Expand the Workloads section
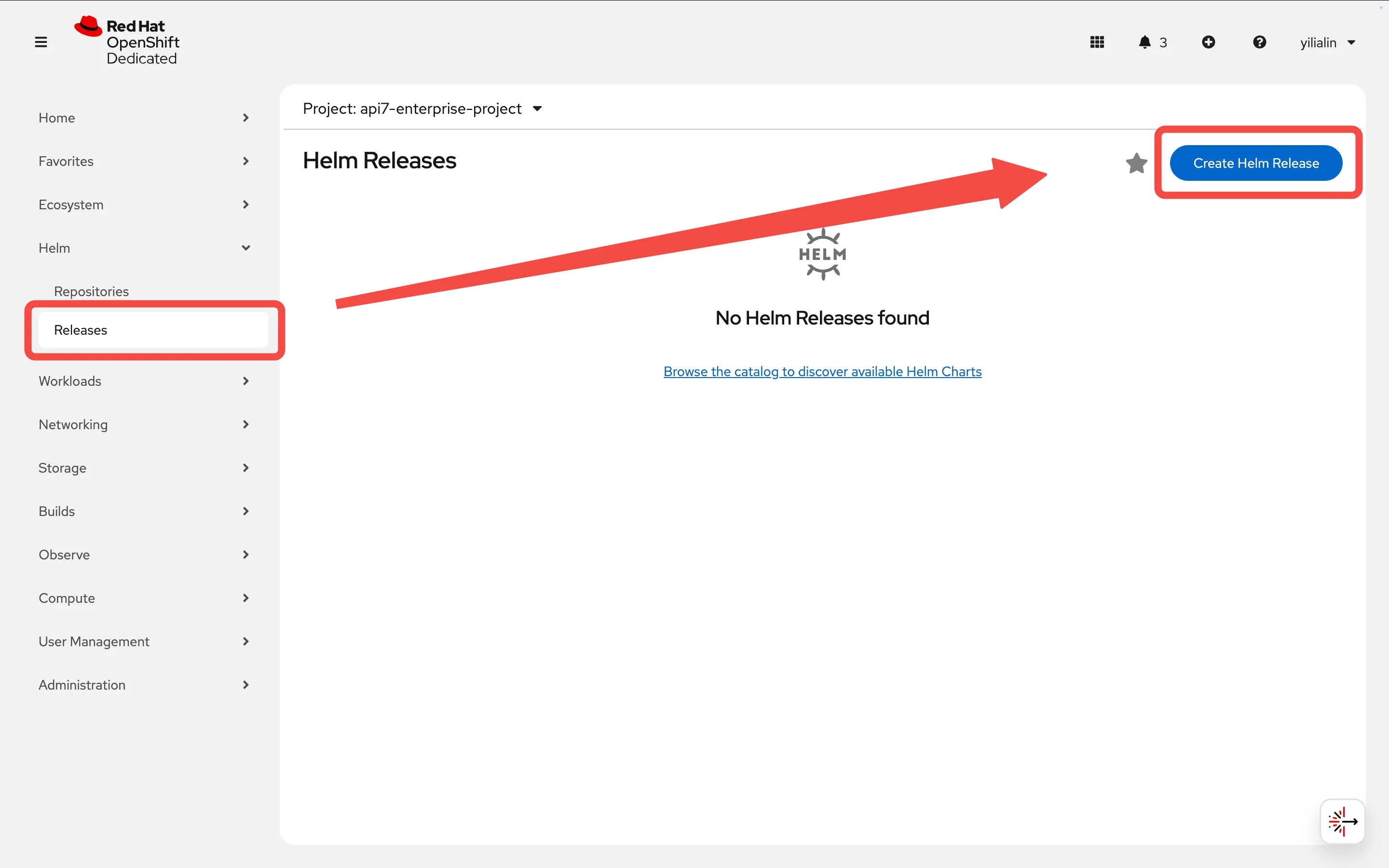Image resolution: width=1389 pixels, height=868 pixels. (69, 380)
